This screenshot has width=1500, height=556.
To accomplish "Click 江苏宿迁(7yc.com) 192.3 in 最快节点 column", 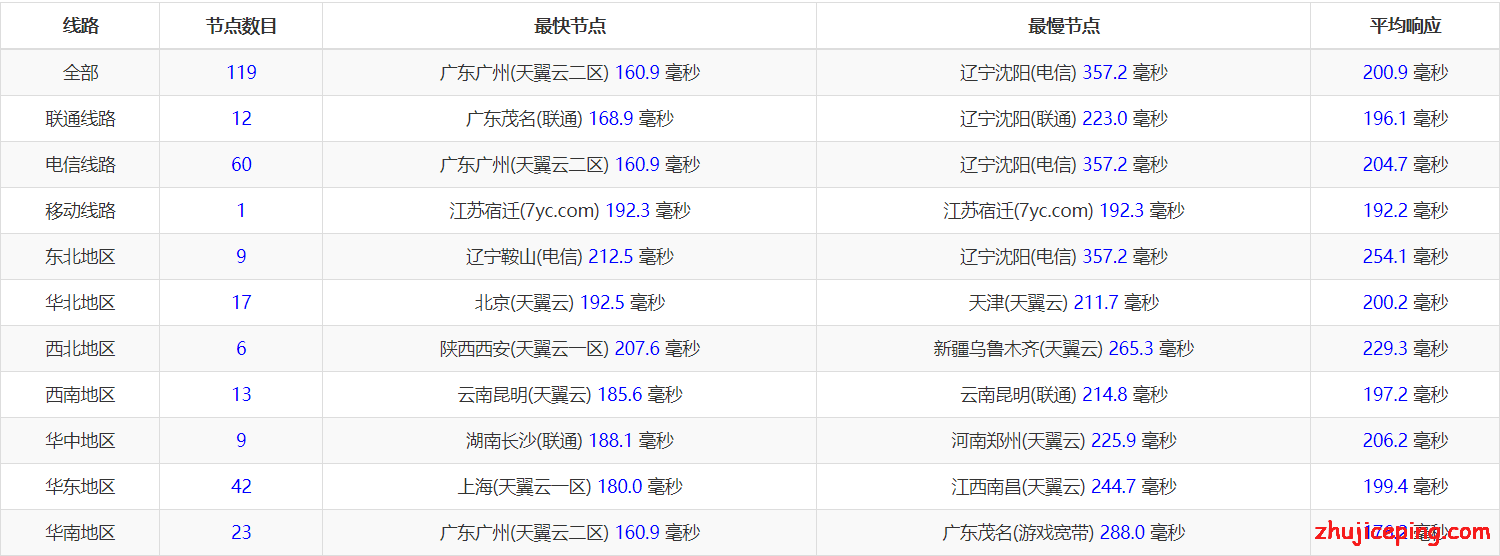I will click(570, 210).
